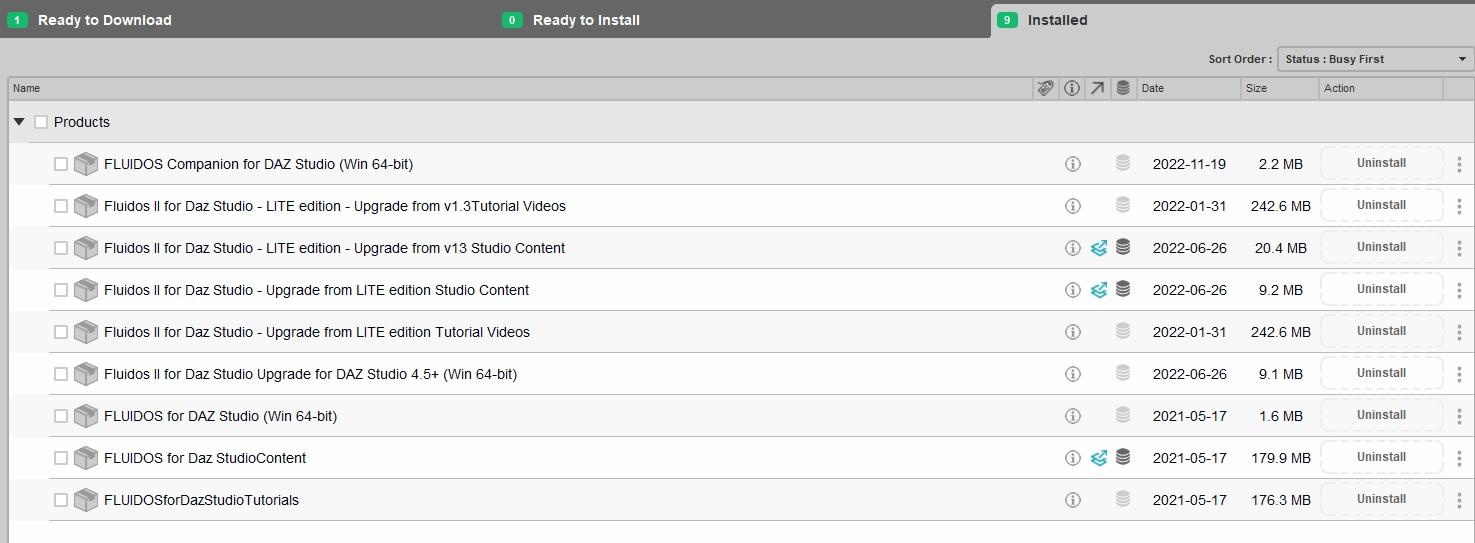
Task: Collapse the Products group triangle
Action: [x=19, y=122]
